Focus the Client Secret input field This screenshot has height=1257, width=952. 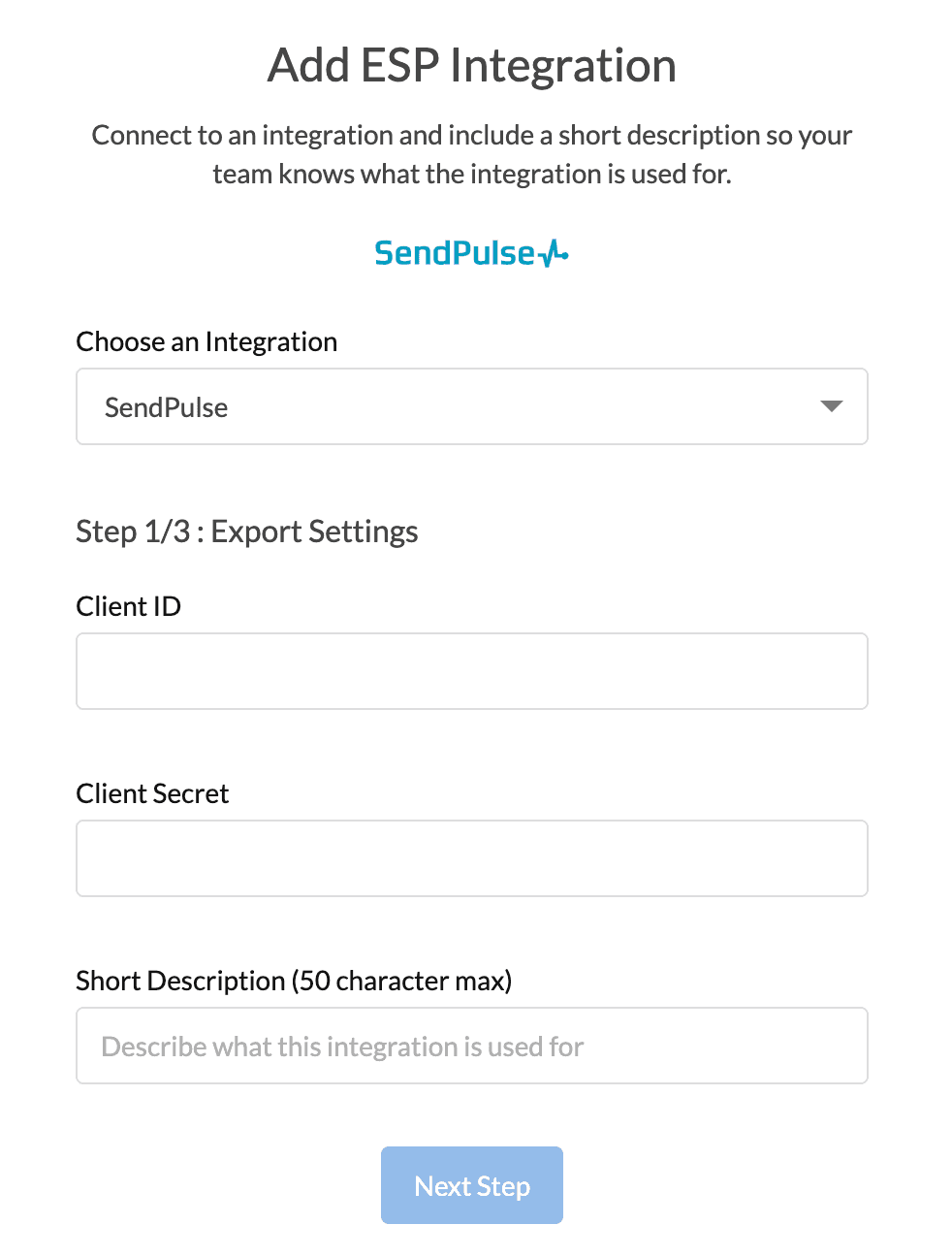click(472, 858)
